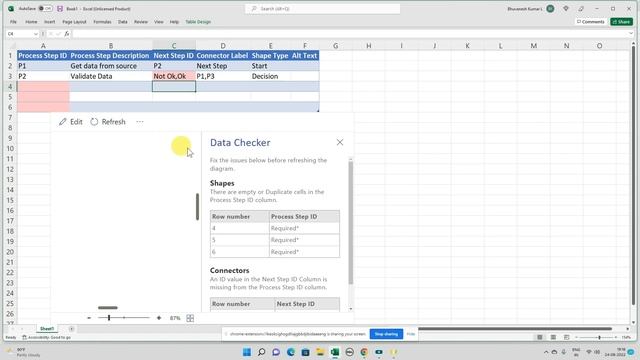640x360 pixels.
Task: Click the Insert Function fx icon
Action: [x=67, y=34]
